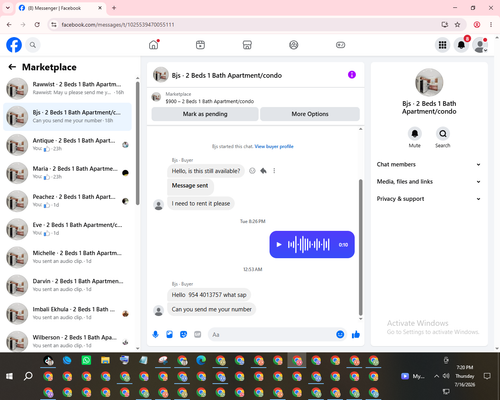Screen dimensions: 500x400
Task: Select the 'Hello 954 4013757 what sap' message
Action: coord(209,295)
